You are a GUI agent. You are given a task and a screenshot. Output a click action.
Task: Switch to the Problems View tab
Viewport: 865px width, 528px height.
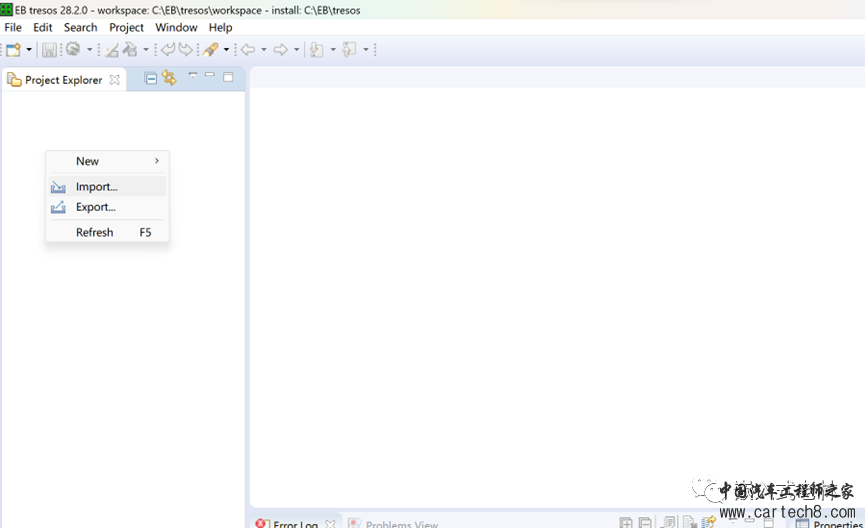pyautogui.click(x=401, y=523)
